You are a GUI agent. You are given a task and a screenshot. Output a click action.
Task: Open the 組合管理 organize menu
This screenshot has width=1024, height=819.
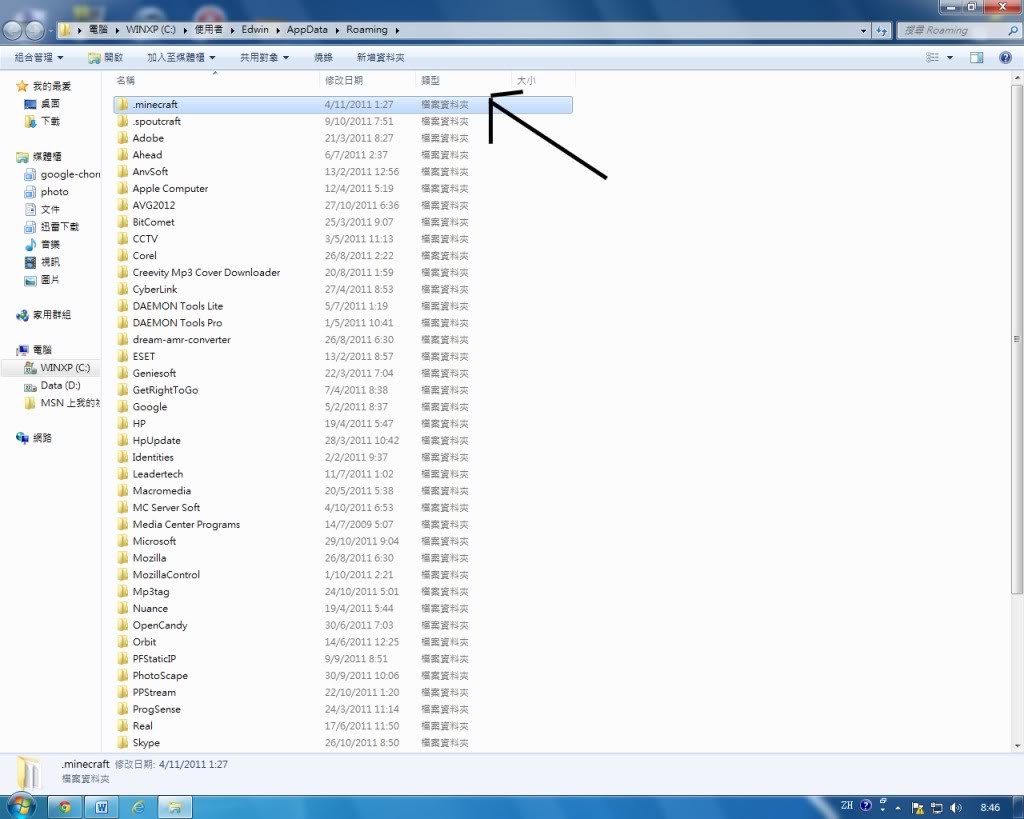39,57
